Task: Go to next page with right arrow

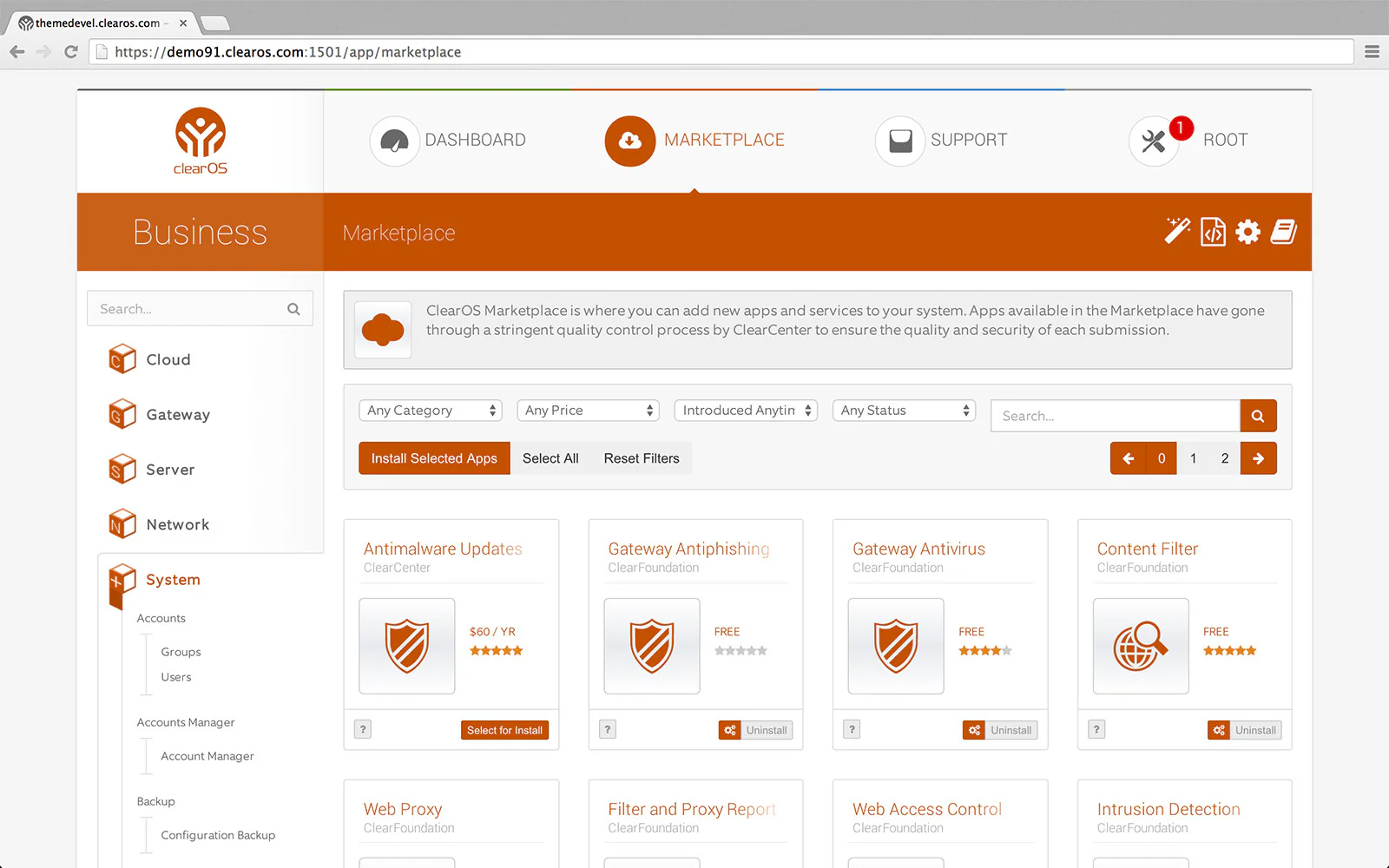Action: coord(1258,458)
